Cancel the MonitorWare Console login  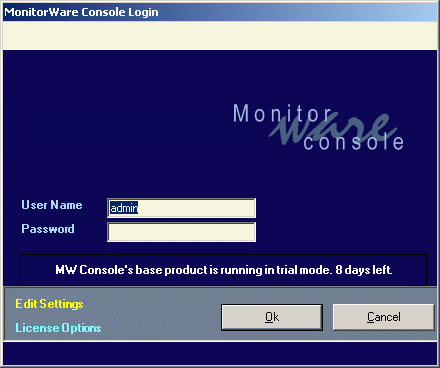click(x=384, y=317)
